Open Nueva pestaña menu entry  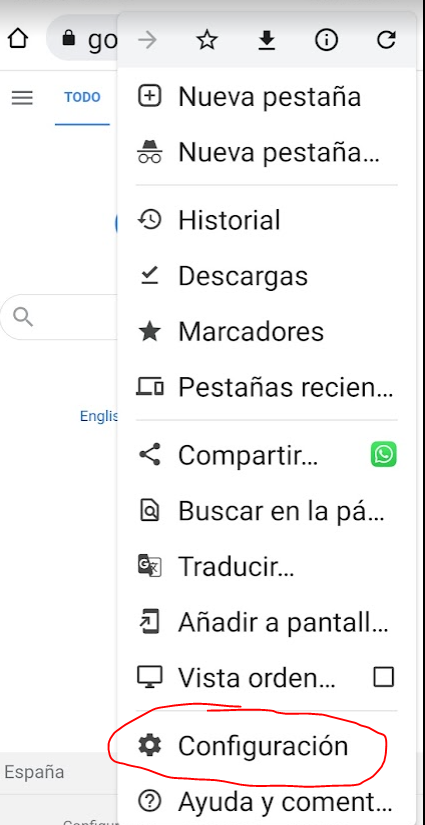[x=267, y=97]
